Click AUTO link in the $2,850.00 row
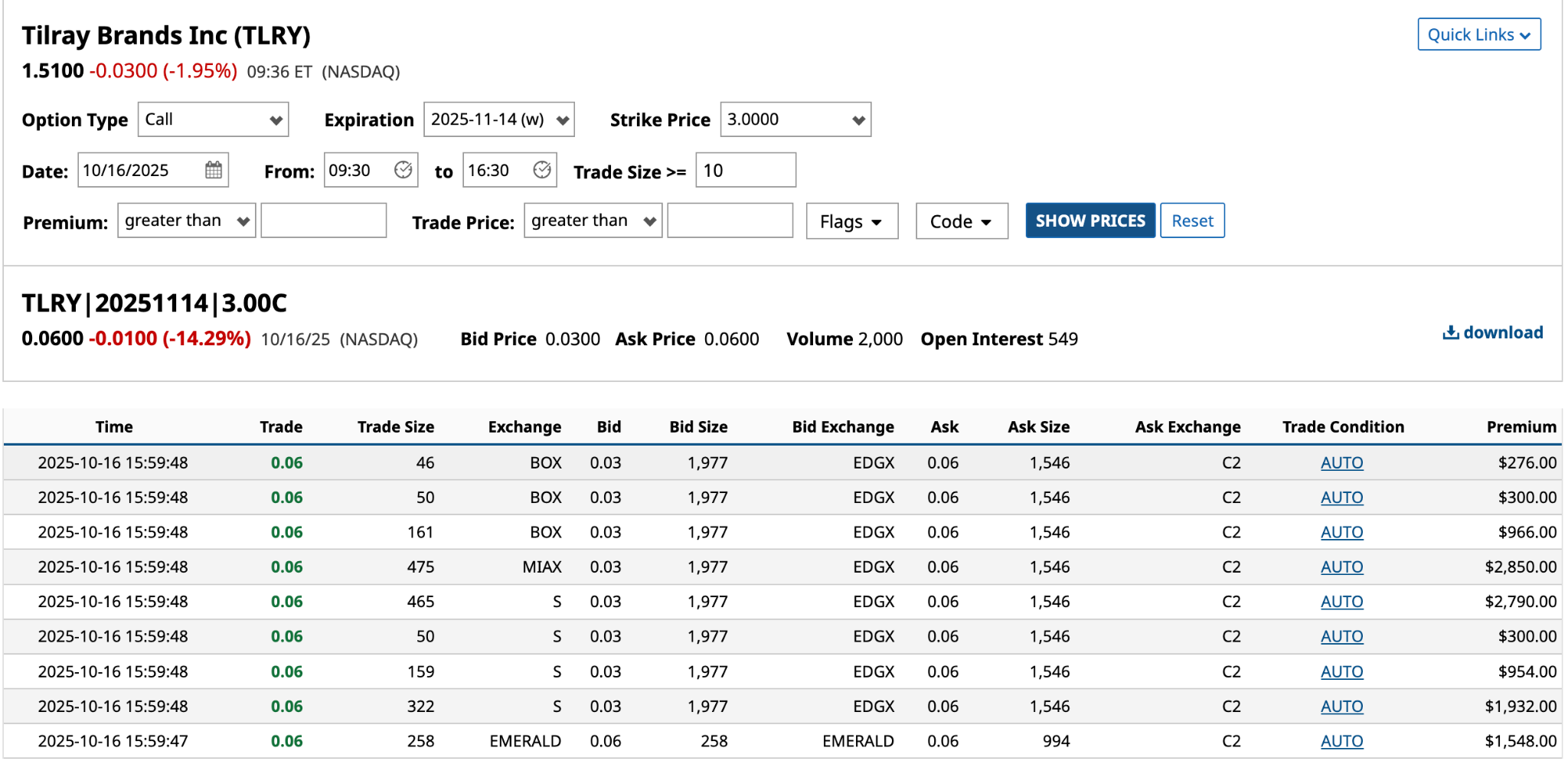The image size is (1568, 761). tap(1341, 567)
